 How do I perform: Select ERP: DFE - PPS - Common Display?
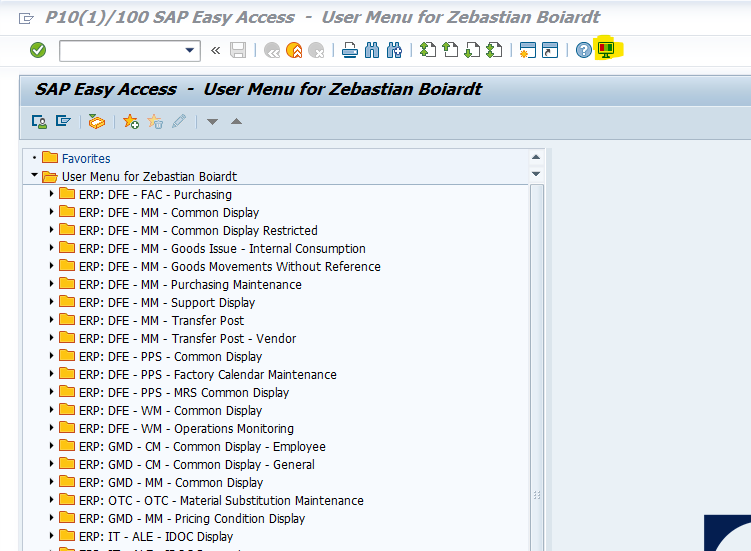click(x=171, y=357)
